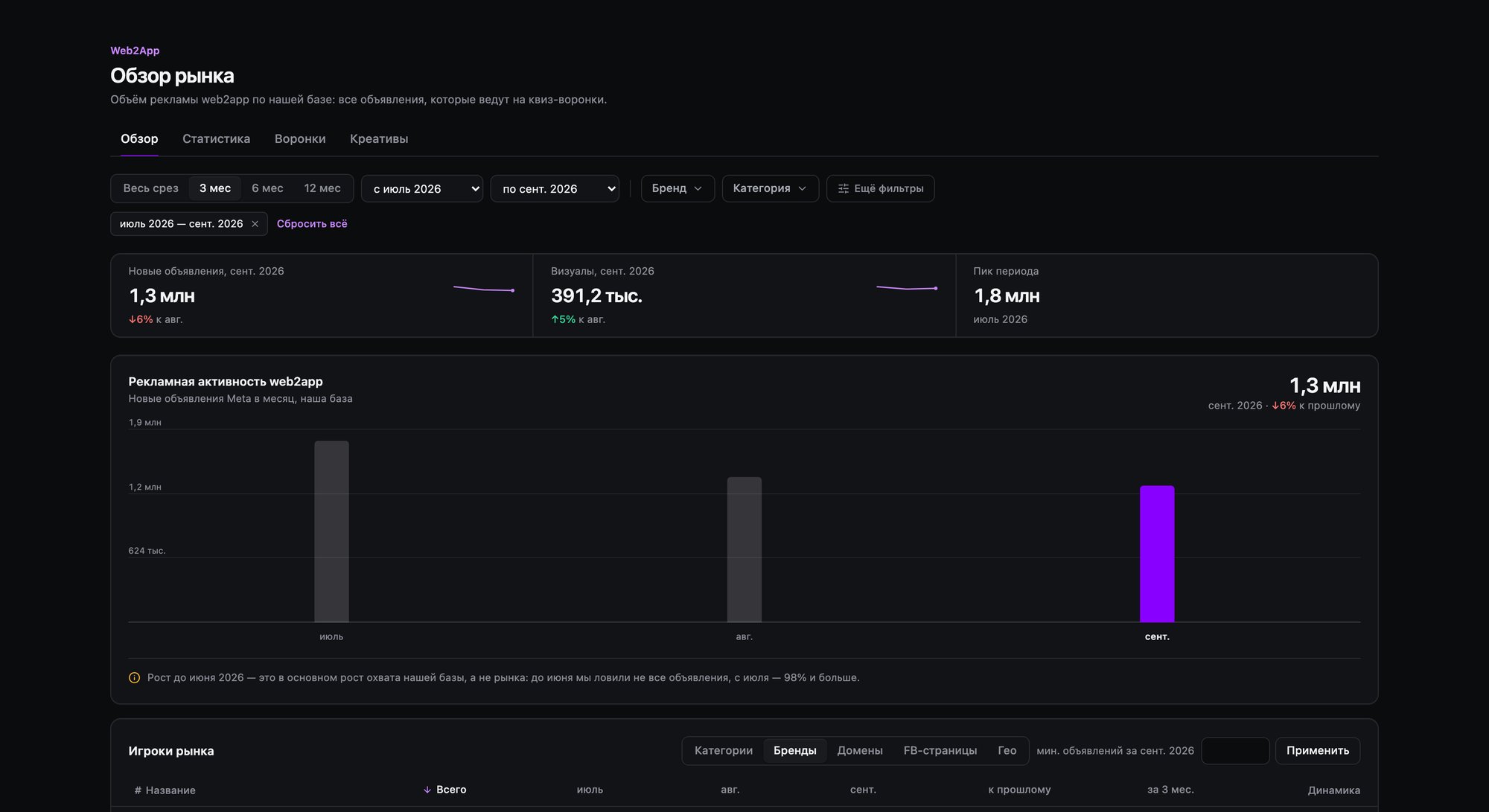Switch period to 6 мес
The image size is (1489, 812).
(x=267, y=188)
